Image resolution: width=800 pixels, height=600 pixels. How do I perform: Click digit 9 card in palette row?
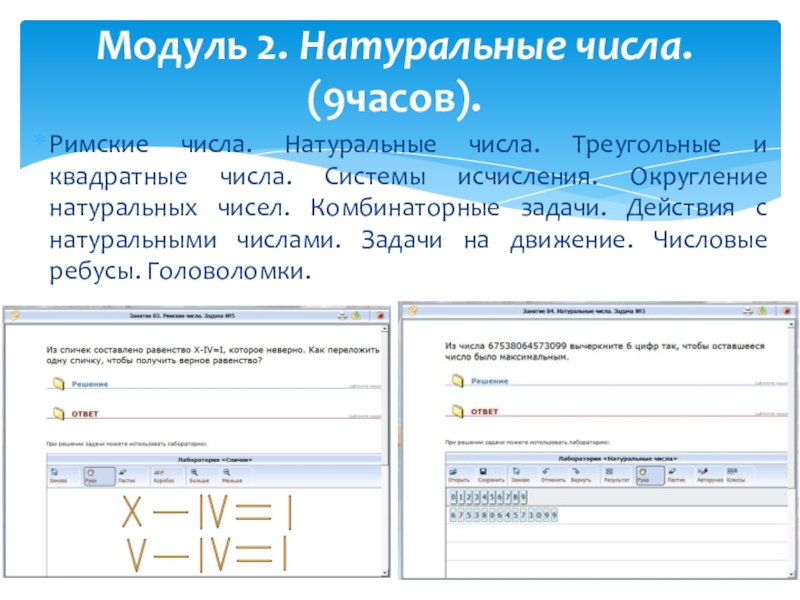522,496
